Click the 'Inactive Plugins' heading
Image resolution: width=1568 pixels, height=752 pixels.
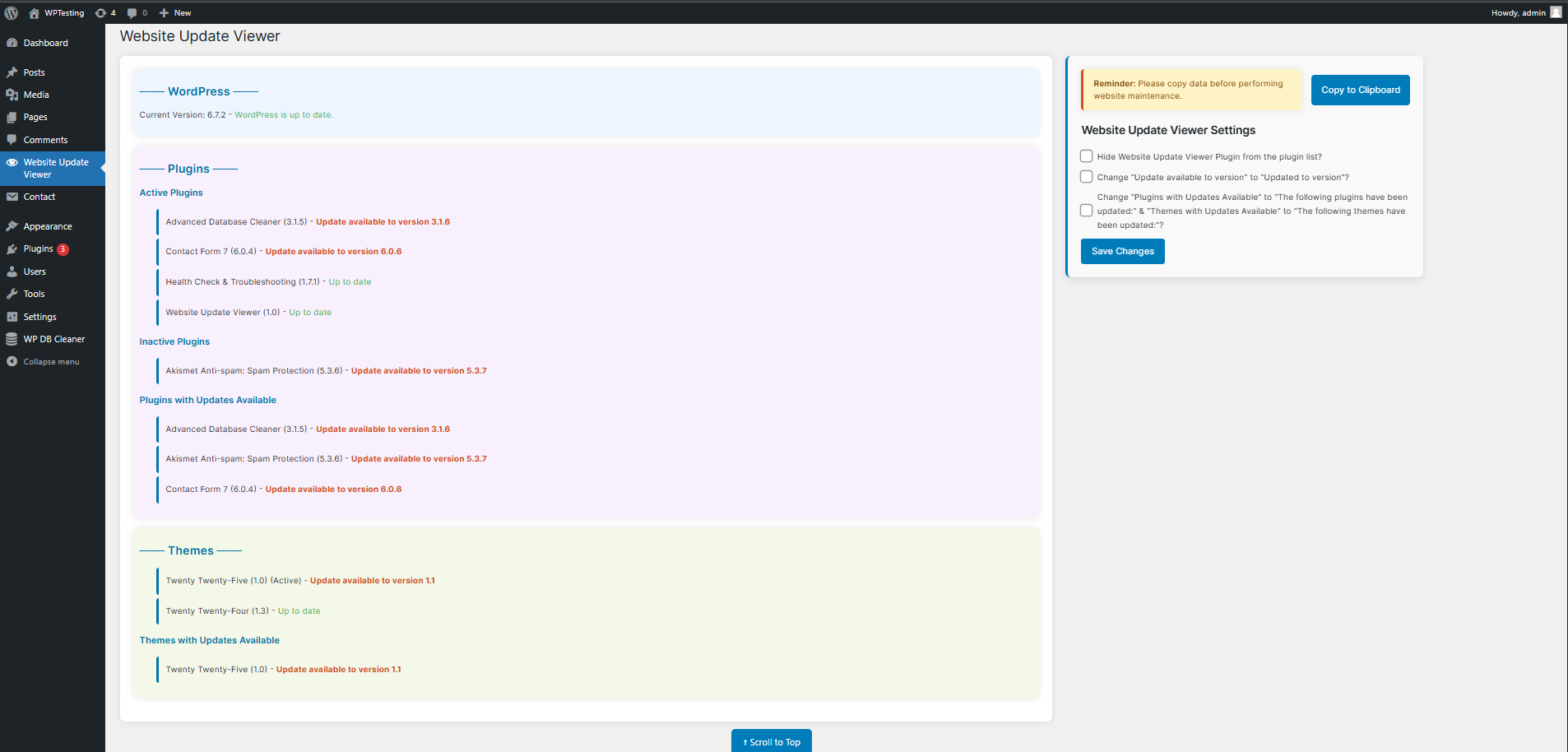(x=174, y=341)
